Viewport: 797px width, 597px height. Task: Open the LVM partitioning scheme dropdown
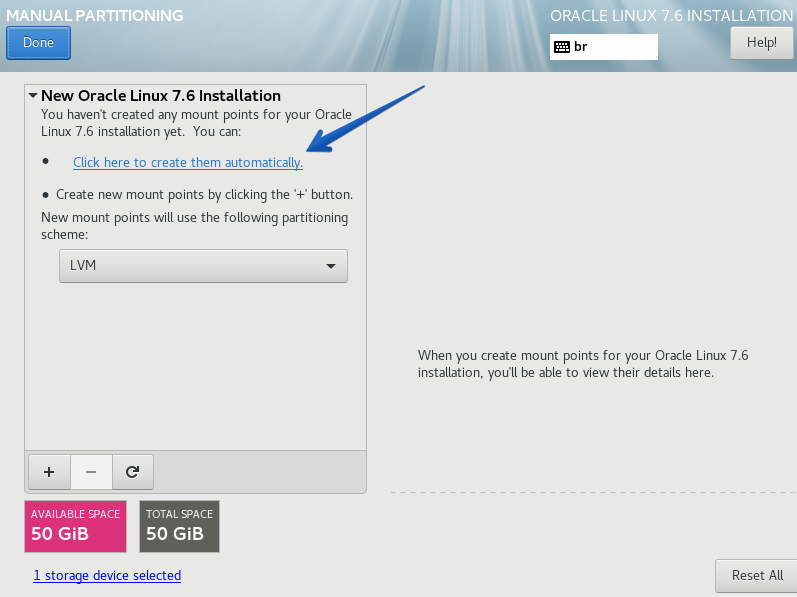[x=202, y=266]
